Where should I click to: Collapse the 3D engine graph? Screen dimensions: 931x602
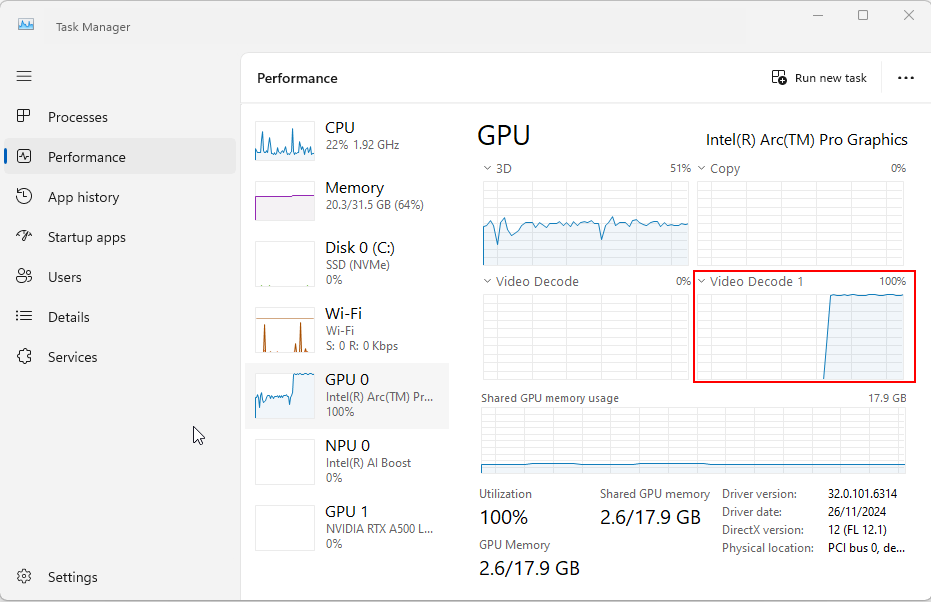pyautogui.click(x=487, y=168)
